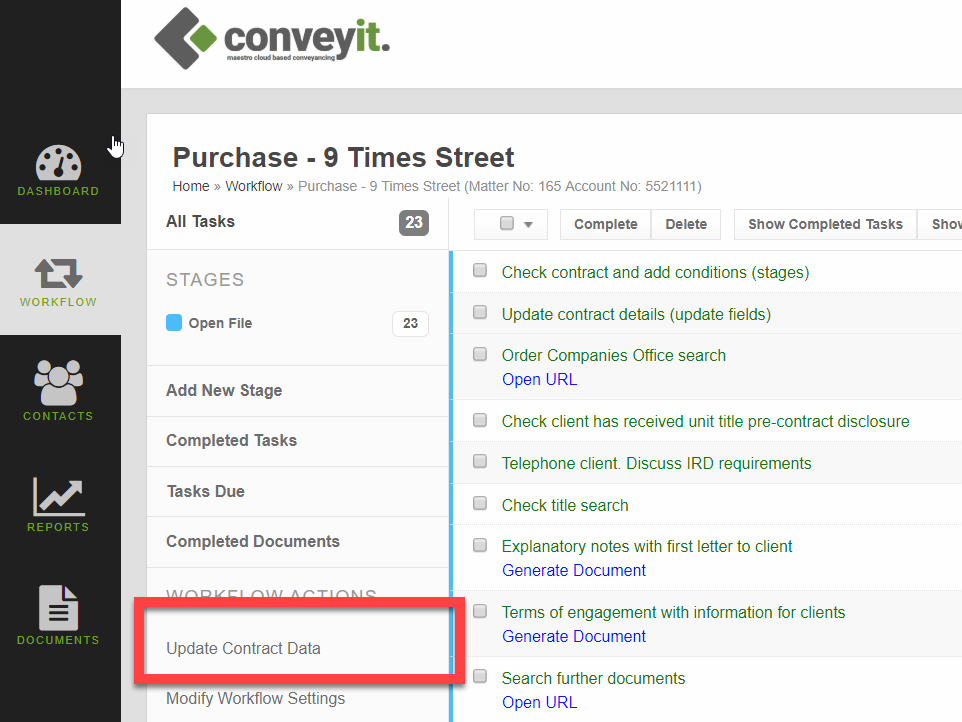Click the conveyit logo
The height and width of the screenshot is (722, 962).
pos(272,39)
